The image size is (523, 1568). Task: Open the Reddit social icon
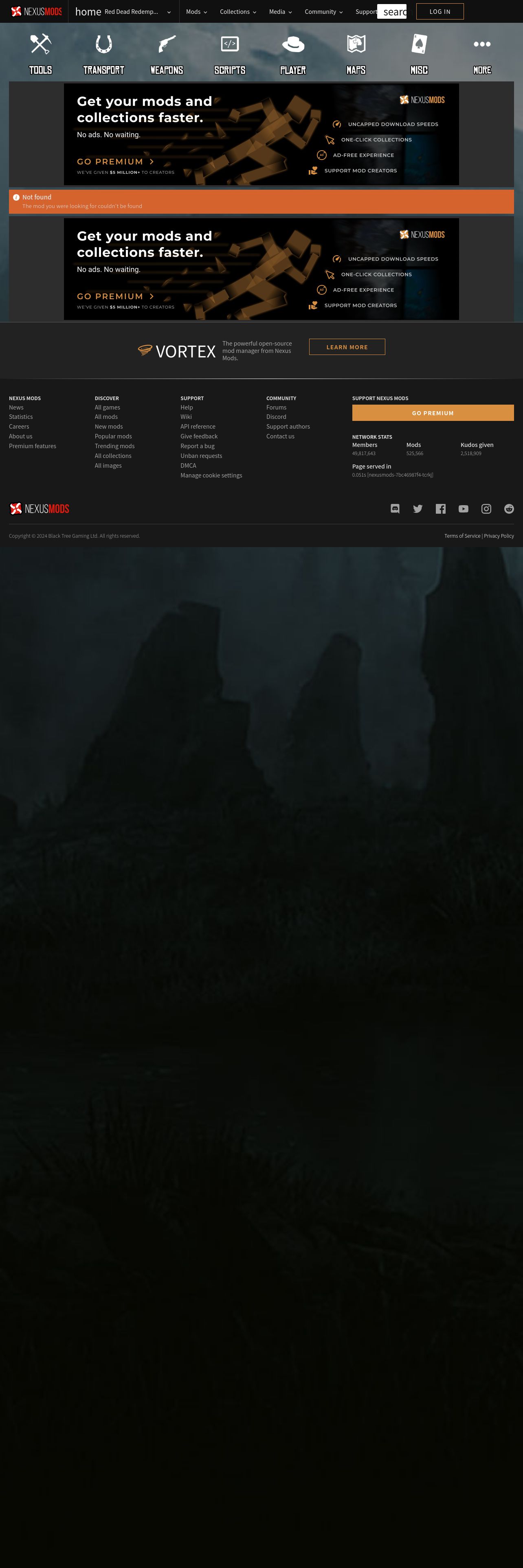click(x=509, y=509)
